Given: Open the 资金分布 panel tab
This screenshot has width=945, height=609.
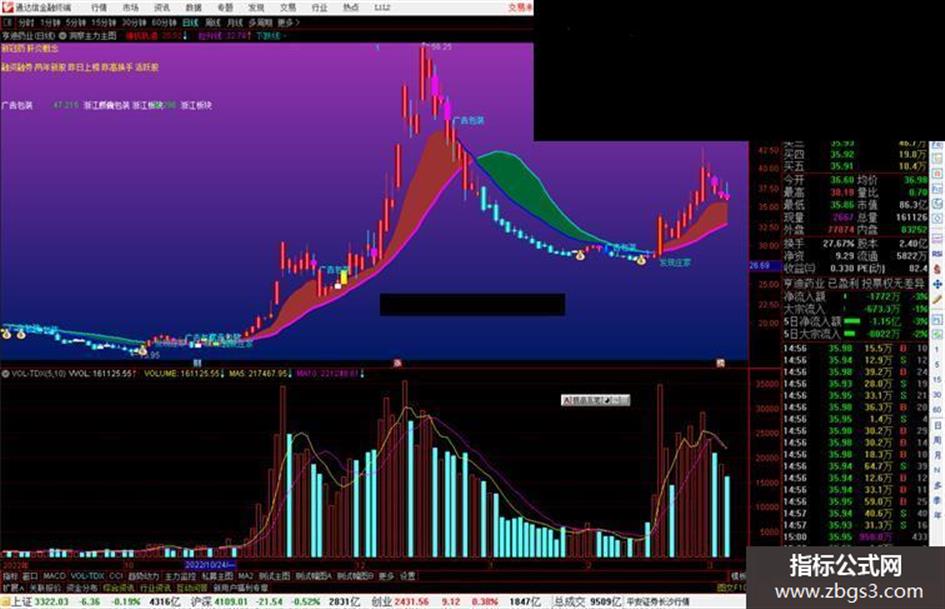Looking at the screenshot, I should point(82,587).
